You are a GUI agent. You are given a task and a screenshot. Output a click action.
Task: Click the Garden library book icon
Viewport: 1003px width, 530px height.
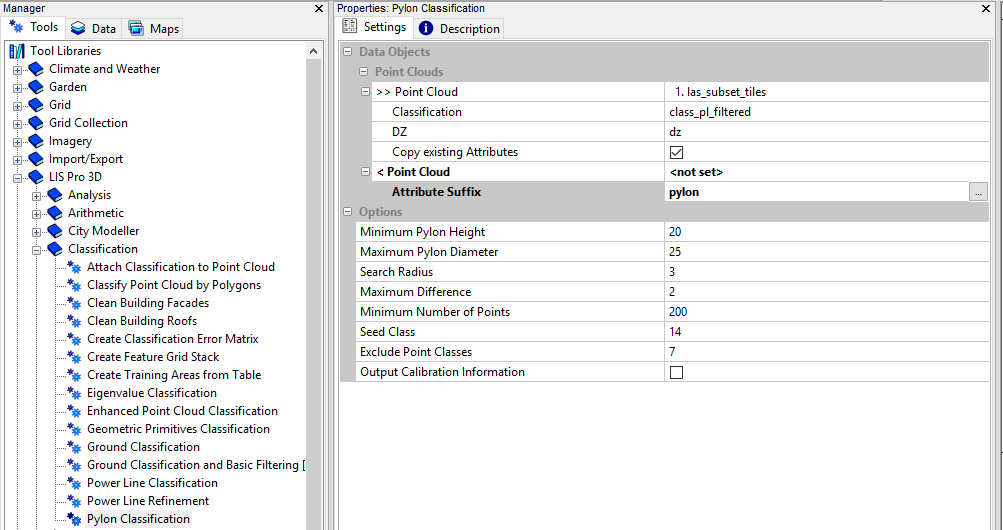(36, 87)
